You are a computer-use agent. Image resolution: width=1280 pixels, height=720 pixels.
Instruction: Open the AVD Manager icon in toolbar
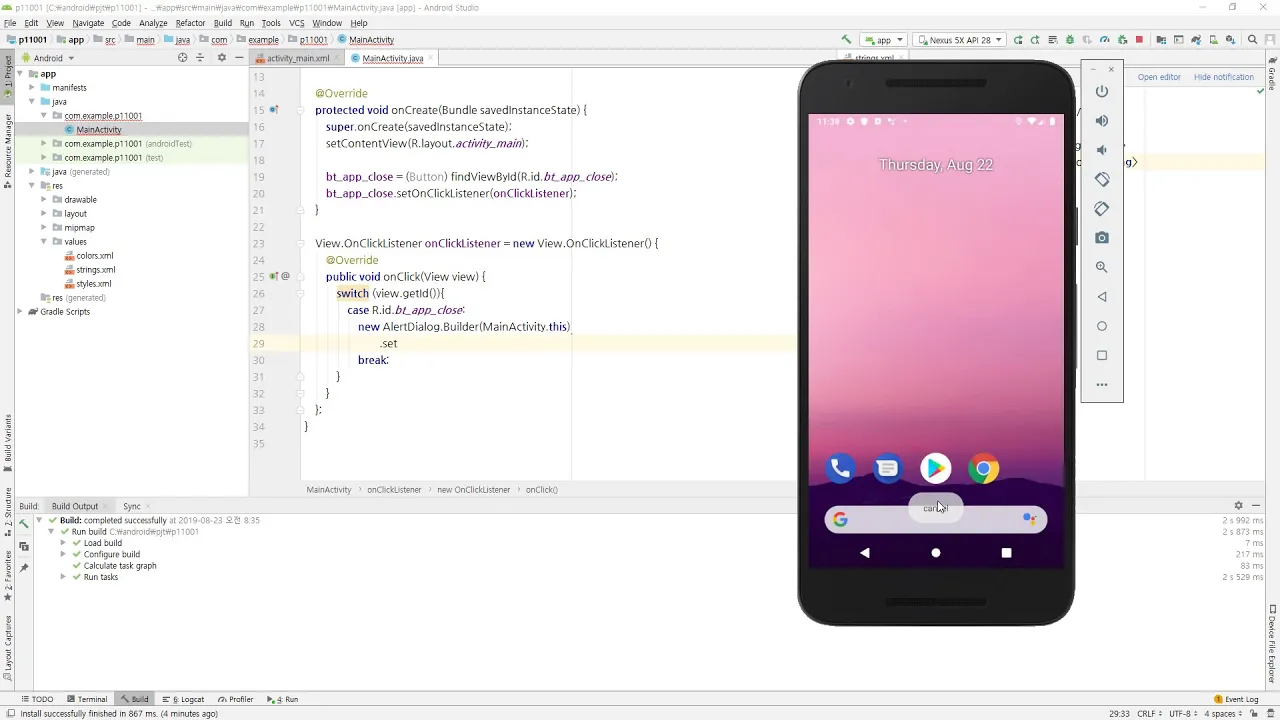1213,40
